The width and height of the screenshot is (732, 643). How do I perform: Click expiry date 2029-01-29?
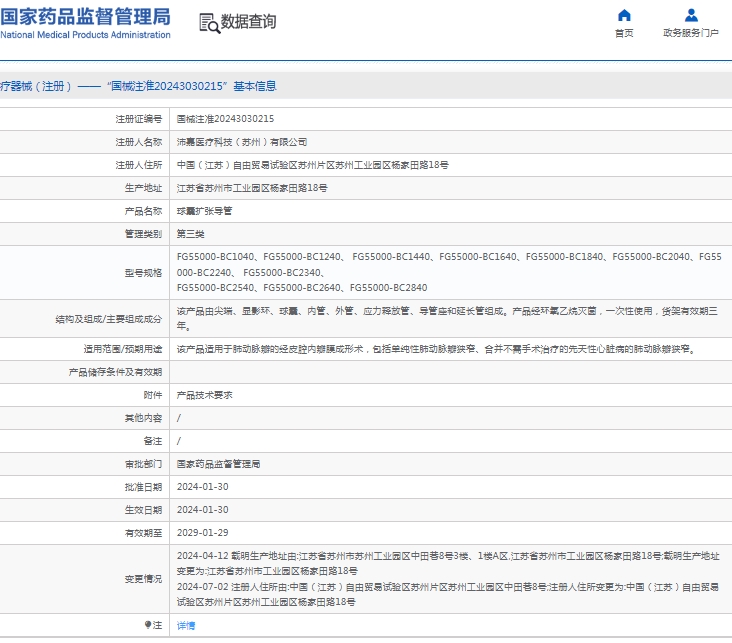tap(203, 532)
